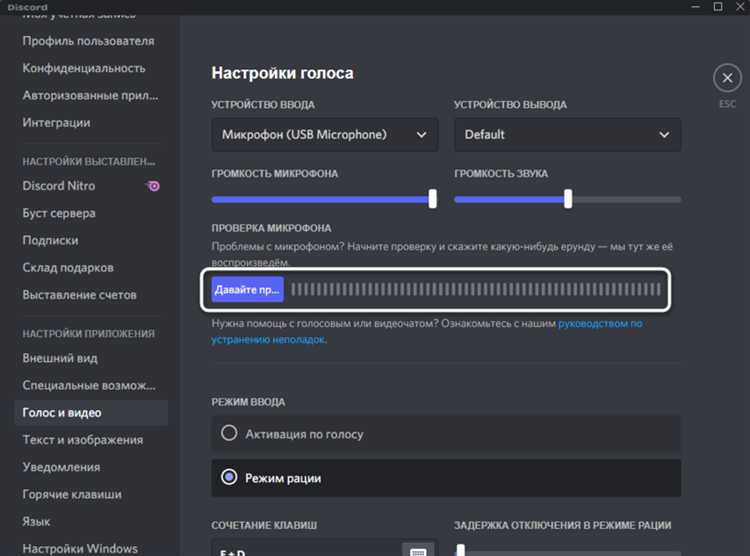Viewport: 750px width, 556px height.
Task: Open 'Профиль пользователя' settings section
Action: click(88, 41)
